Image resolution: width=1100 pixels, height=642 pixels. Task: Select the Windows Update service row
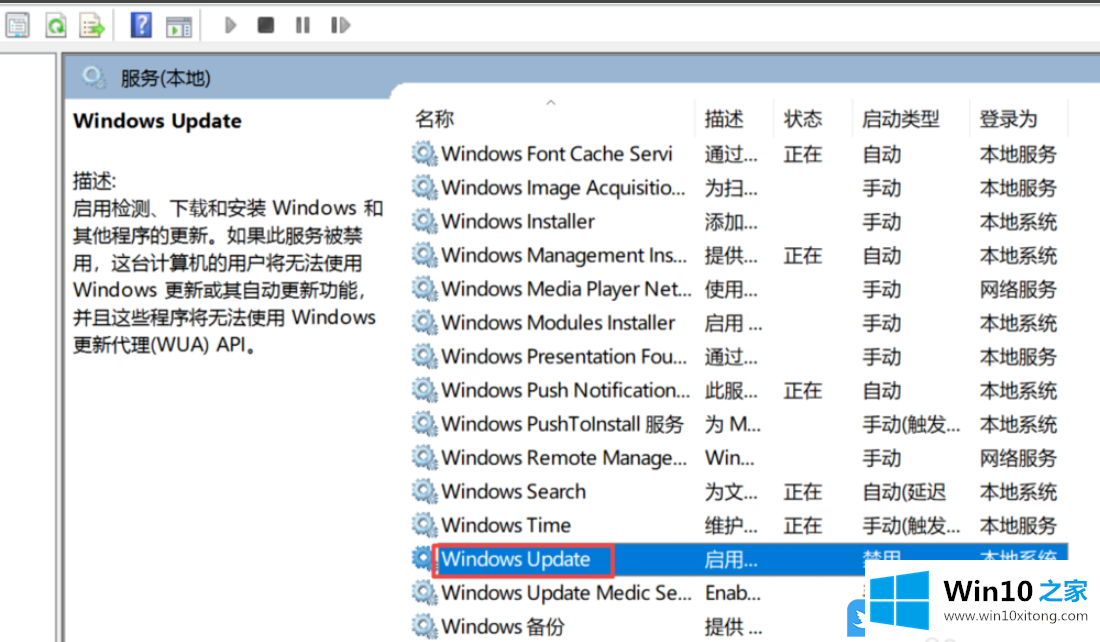516,560
